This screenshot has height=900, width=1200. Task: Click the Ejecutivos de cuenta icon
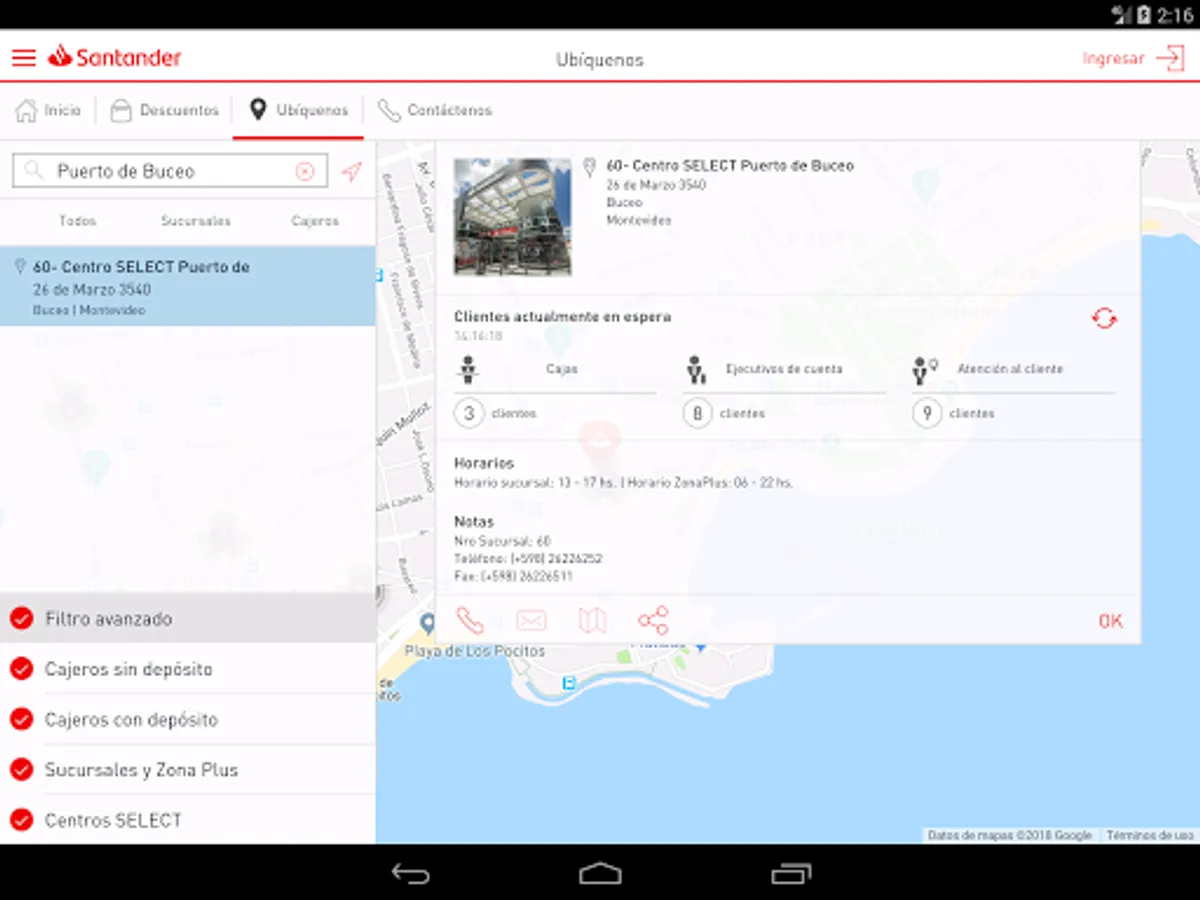pos(697,370)
